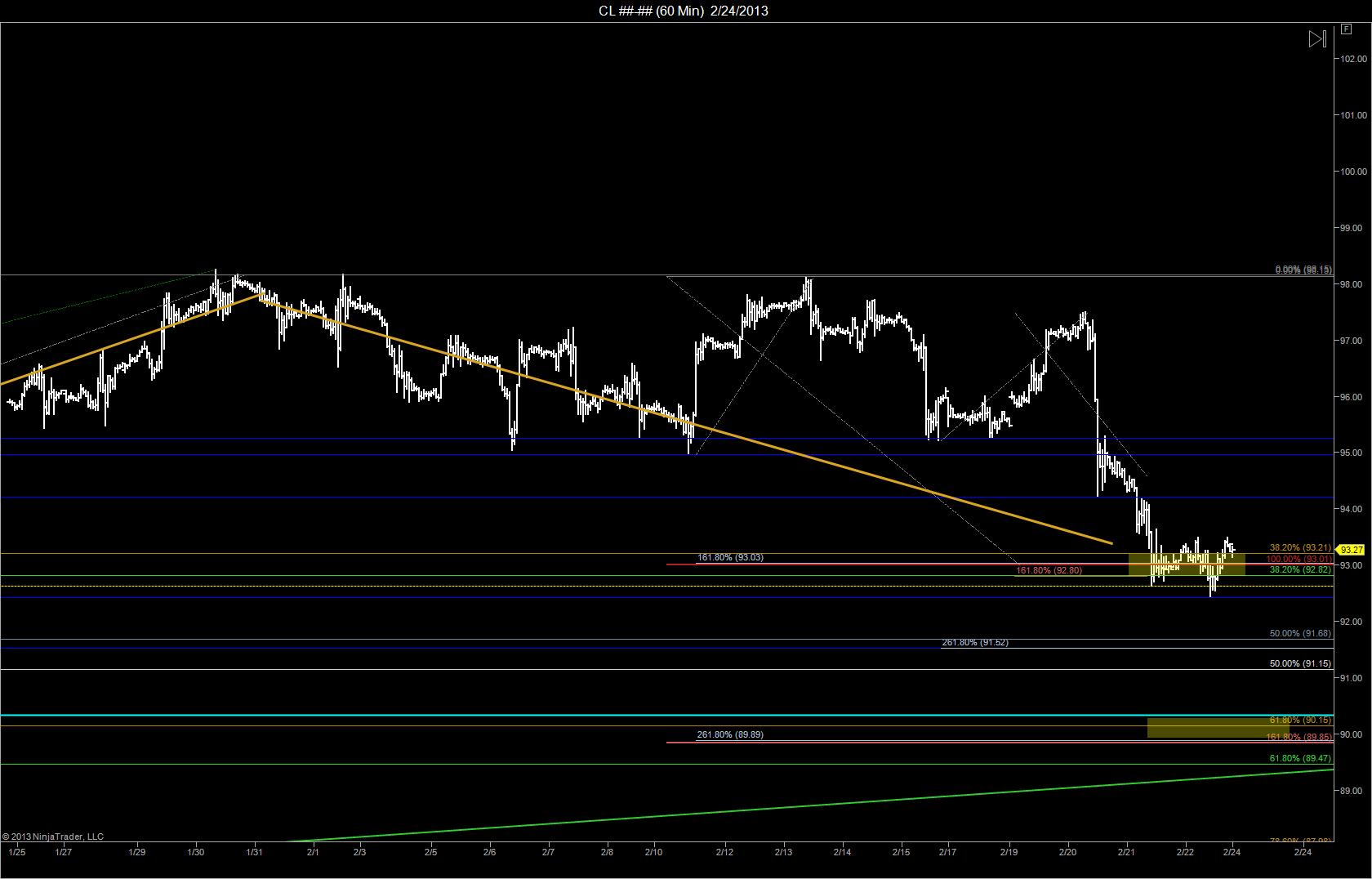Select the thick orange trend line
The width and height of the screenshot is (1372, 879).
click(686, 422)
